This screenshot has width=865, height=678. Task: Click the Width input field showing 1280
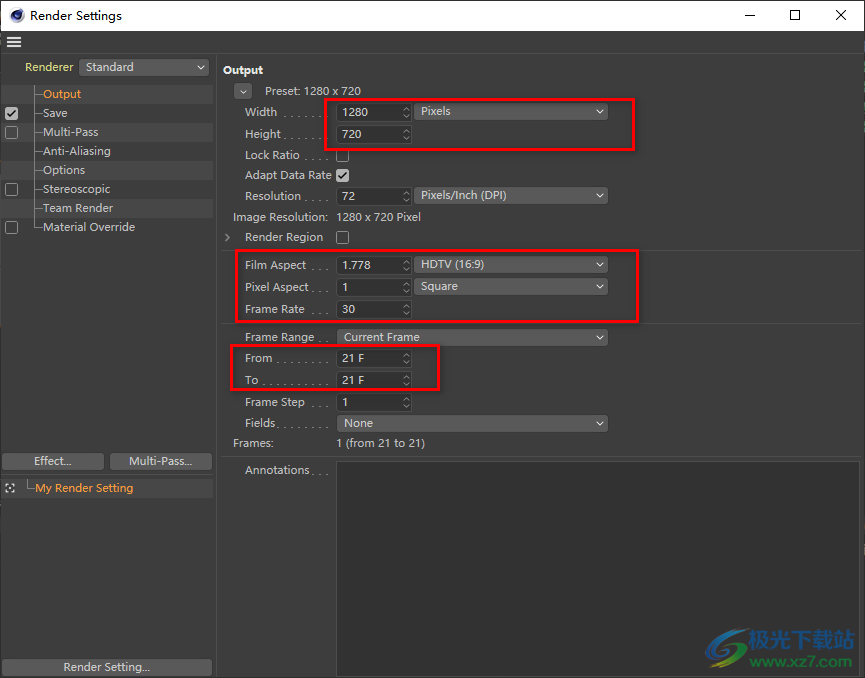[x=369, y=112]
